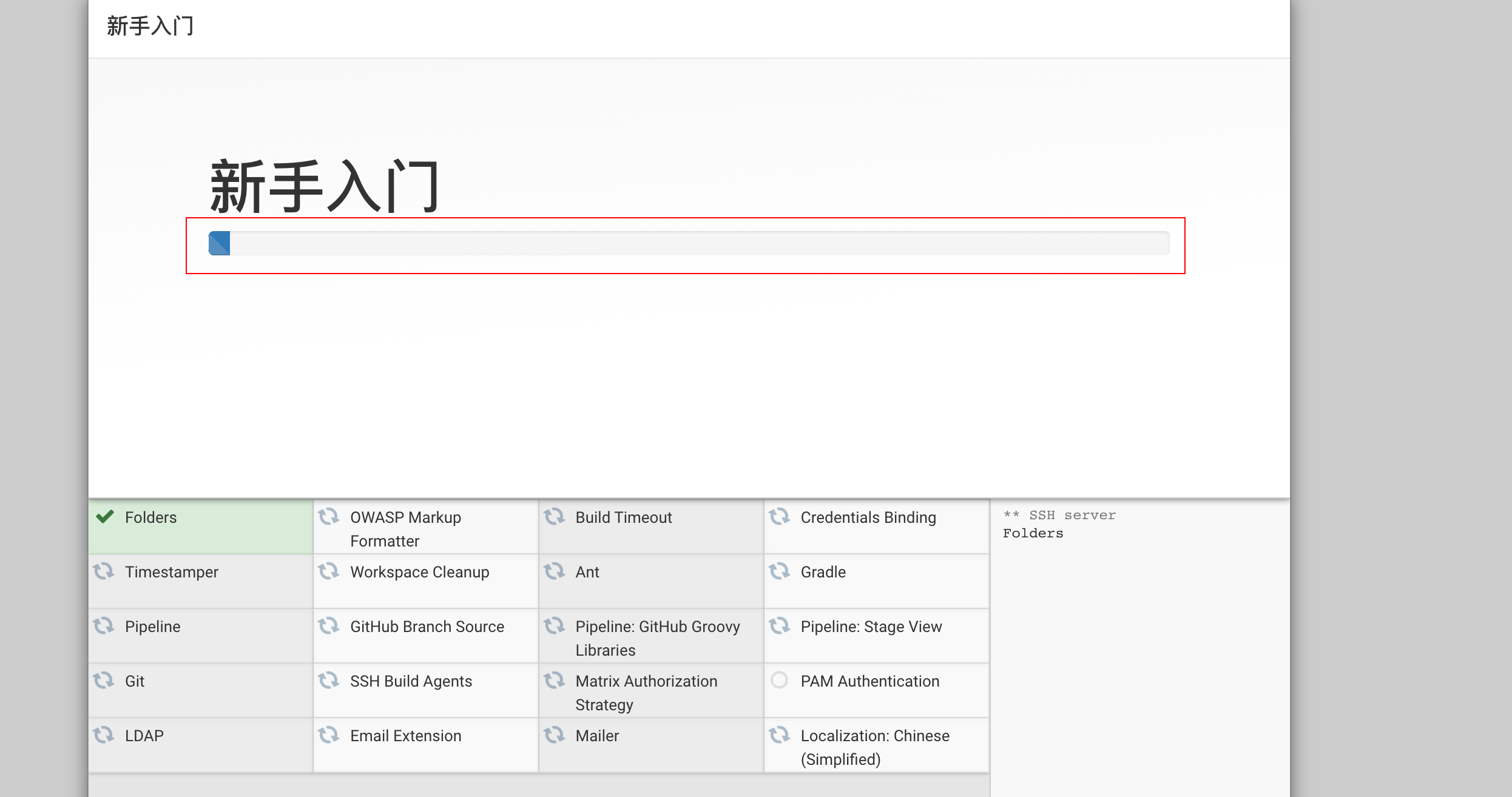1512x797 pixels.
Task: Click the loading icon next to Gradle
Action: pos(780,571)
